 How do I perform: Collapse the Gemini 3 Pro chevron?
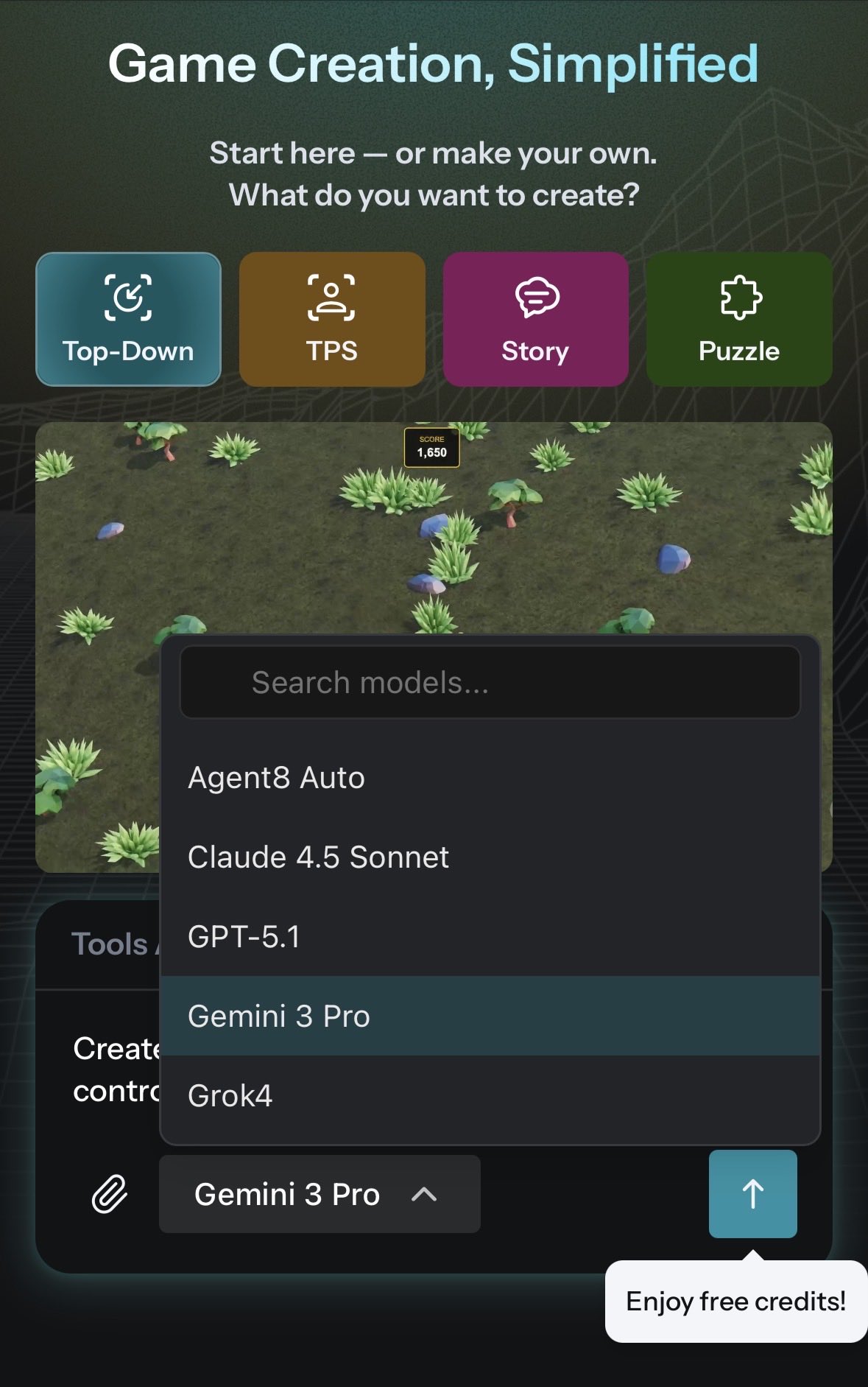(x=424, y=1194)
